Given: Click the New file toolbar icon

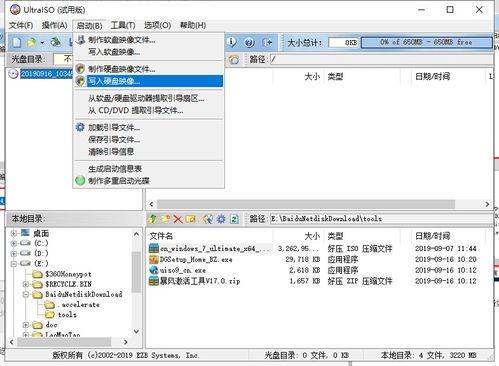Looking at the screenshot, I should point(17,42).
